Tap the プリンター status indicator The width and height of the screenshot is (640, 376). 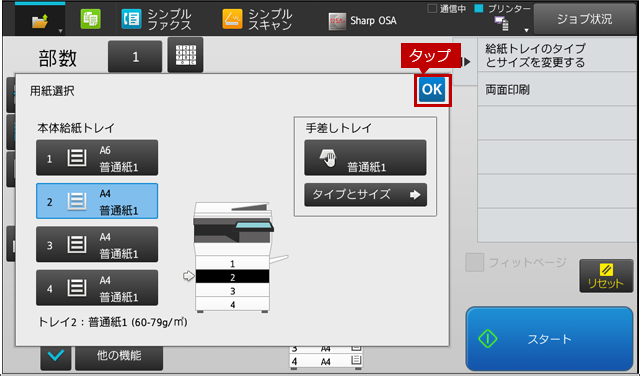503,9
